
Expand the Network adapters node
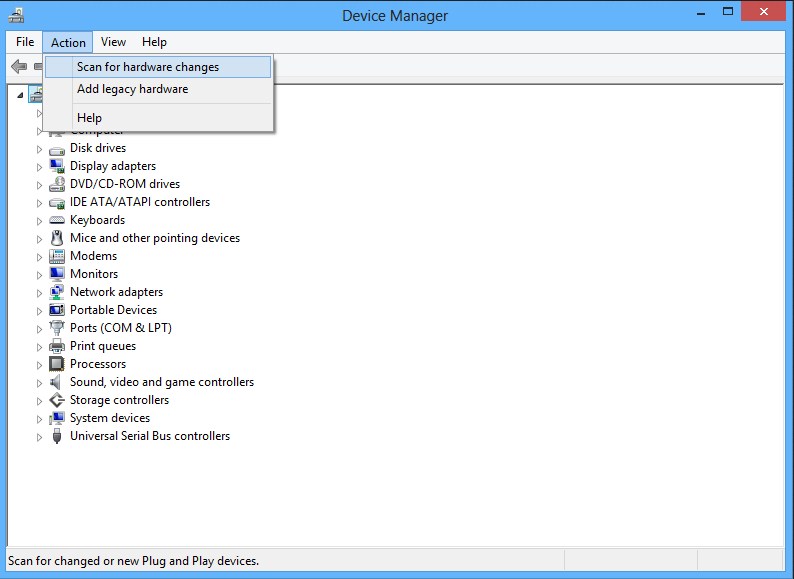pyautogui.click(x=39, y=293)
